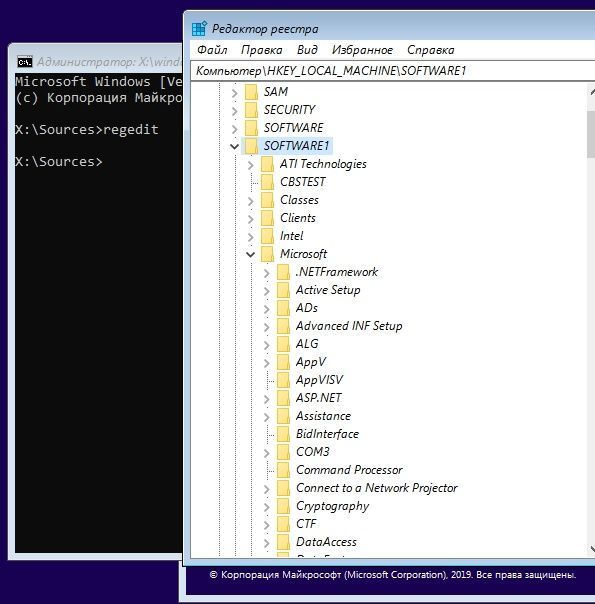Click the Registry Editor title bar icon
595x604 pixels.
(199, 29)
